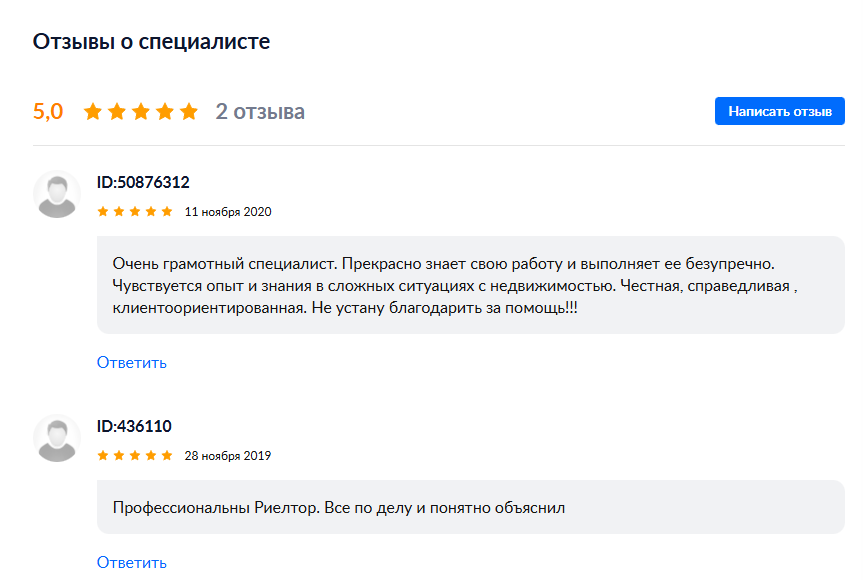Image resolution: width=863 pixels, height=580 pixels.
Task: Click the profile avatar of reviewer ID:50876312
Action: tap(55, 194)
